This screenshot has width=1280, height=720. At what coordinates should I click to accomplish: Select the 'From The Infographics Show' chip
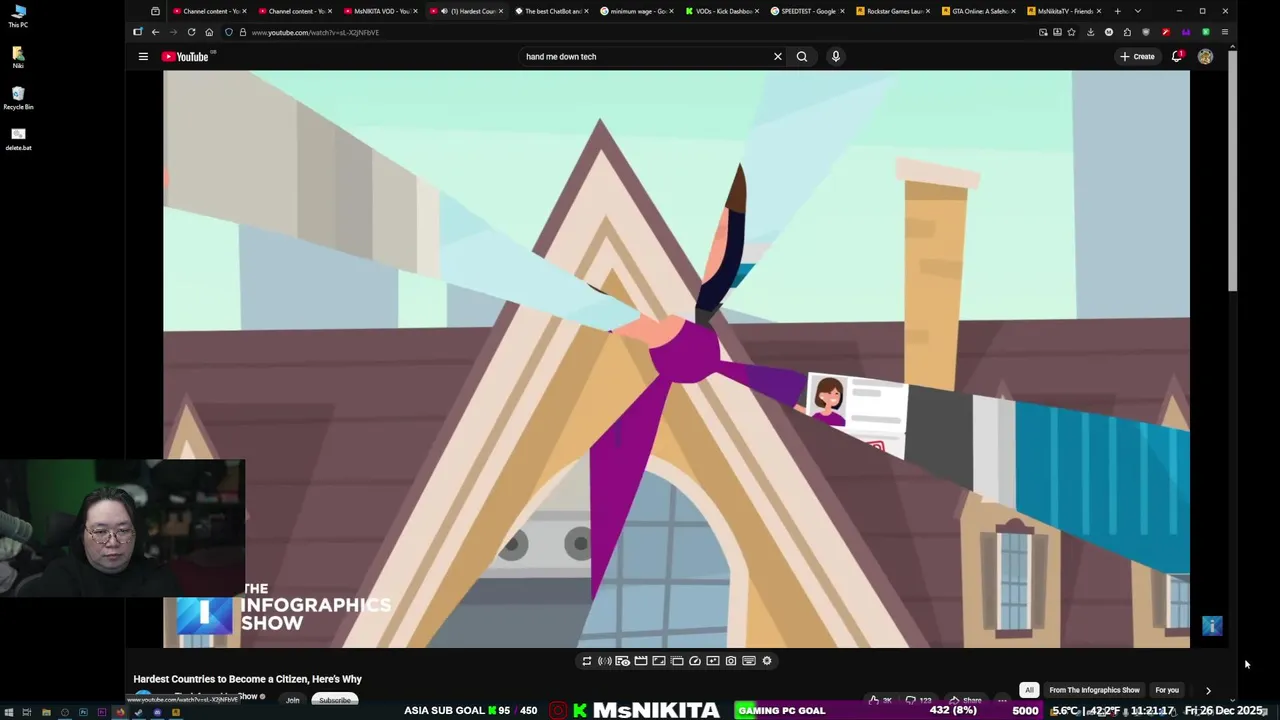tap(1094, 690)
